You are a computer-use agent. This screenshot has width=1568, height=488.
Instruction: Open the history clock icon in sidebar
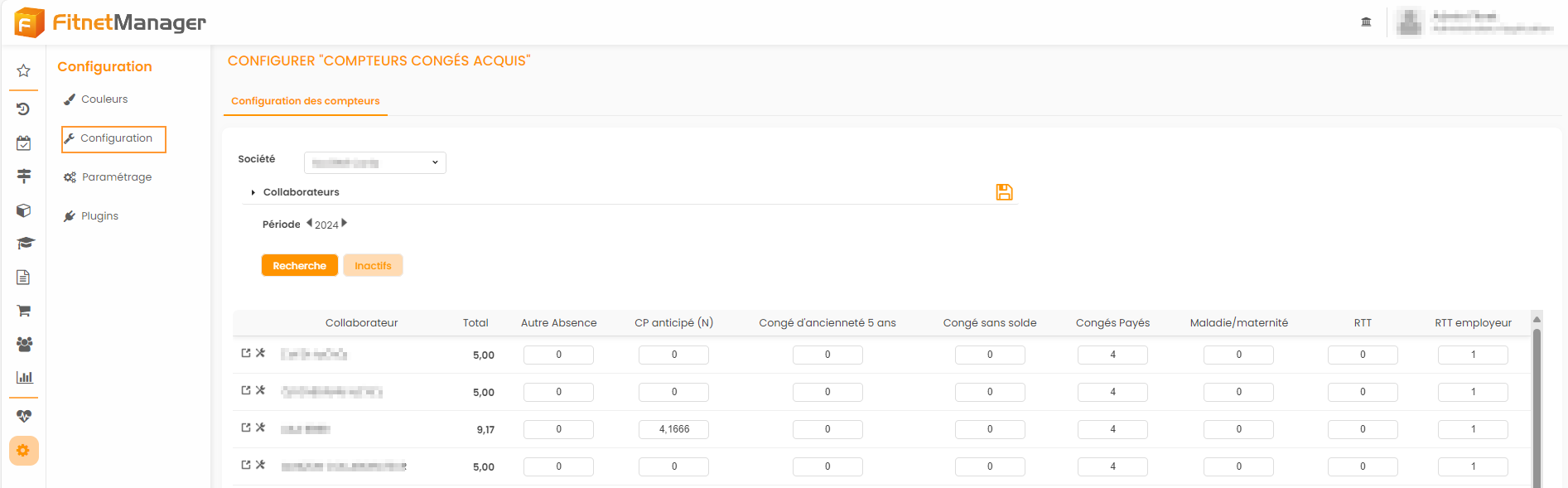(x=24, y=109)
